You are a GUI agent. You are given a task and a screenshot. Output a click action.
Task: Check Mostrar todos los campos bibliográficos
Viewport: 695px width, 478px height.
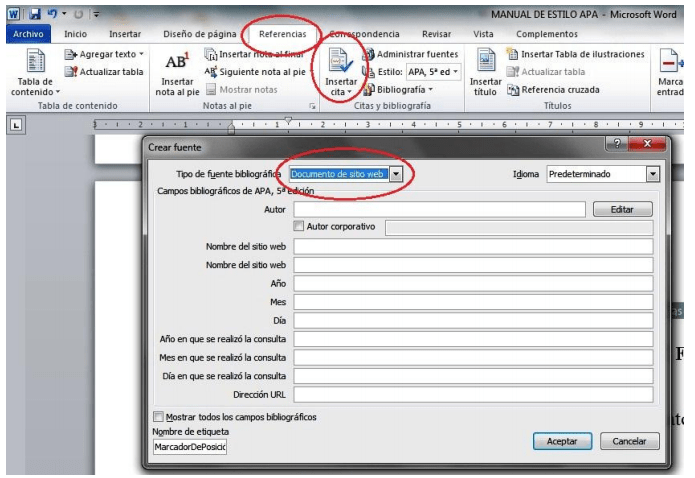point(158,417)
